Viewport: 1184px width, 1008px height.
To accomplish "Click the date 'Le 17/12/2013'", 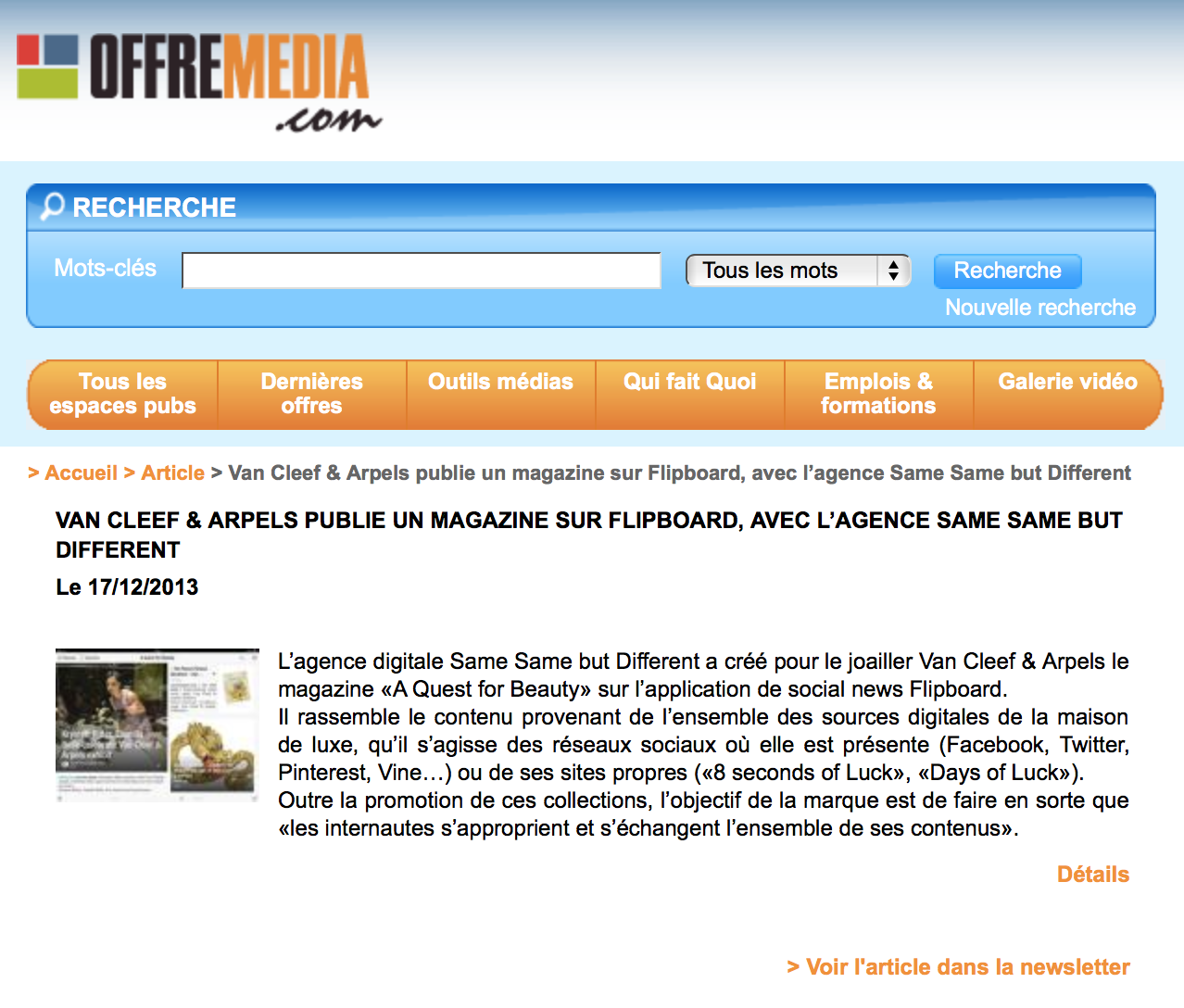I will [x=127, y=587].
